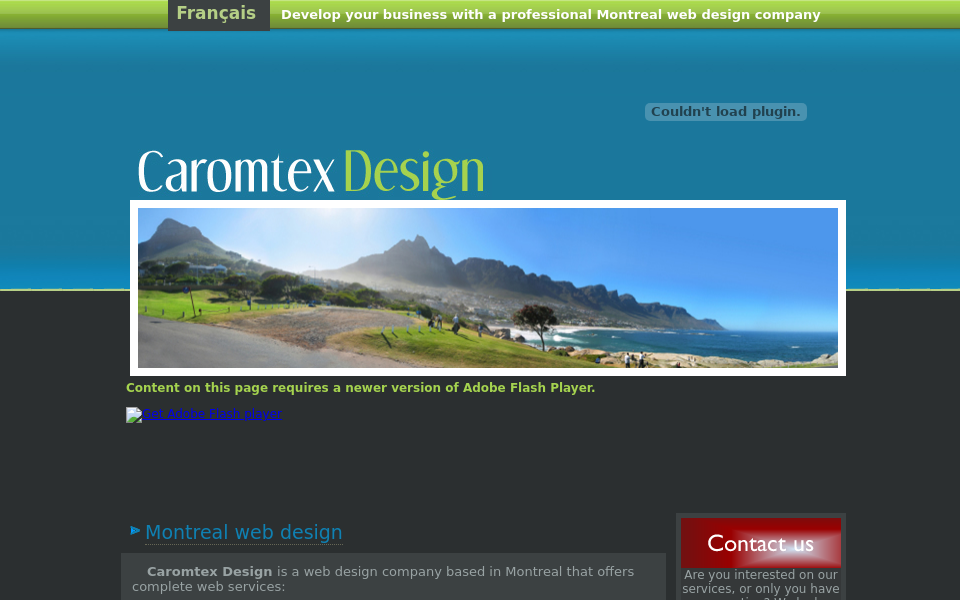Switch site language to Français
The width and height of the screenshot is (960, 600).
216,13
